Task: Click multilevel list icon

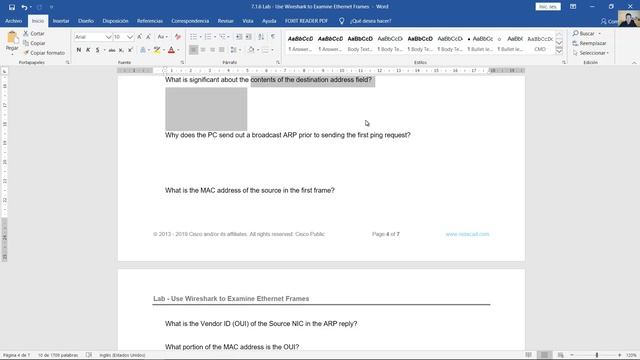Action: pos(223,37)
